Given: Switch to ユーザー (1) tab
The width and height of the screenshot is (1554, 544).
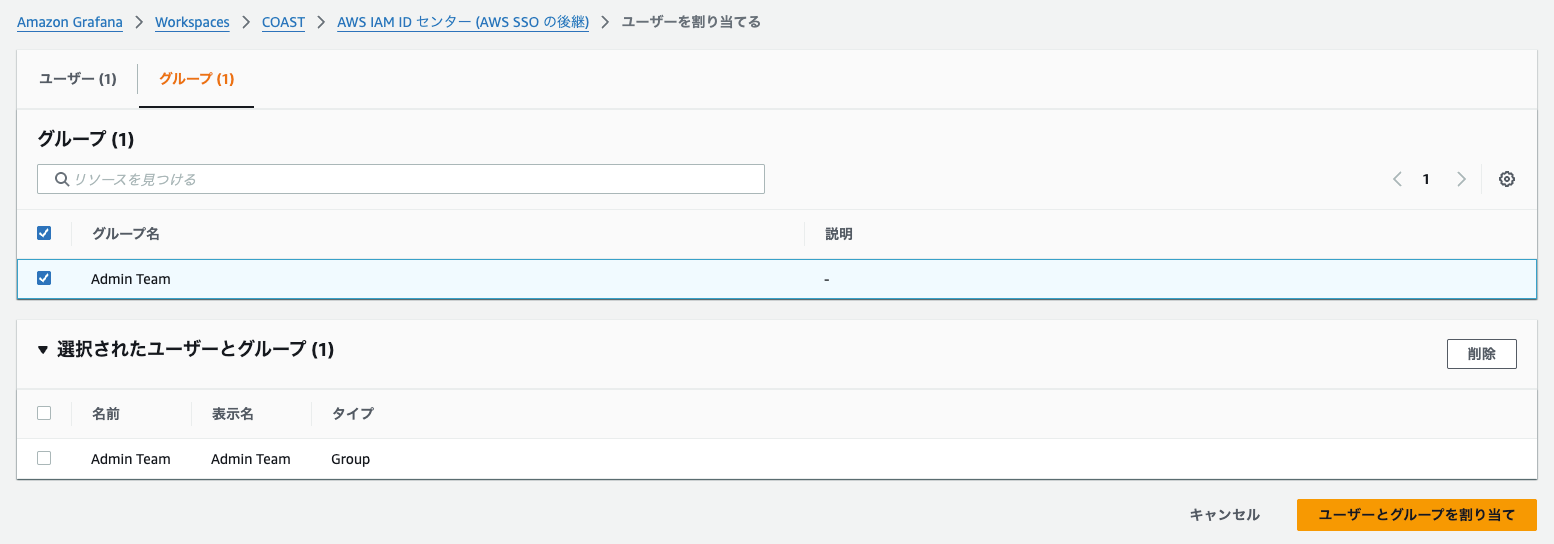Looking at the screenshot, I should point(78,79).
